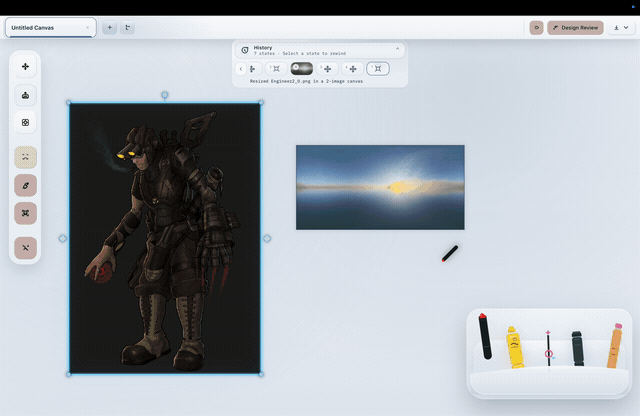Click the History clock icon
640x416 pixels.
click(244, 50)
